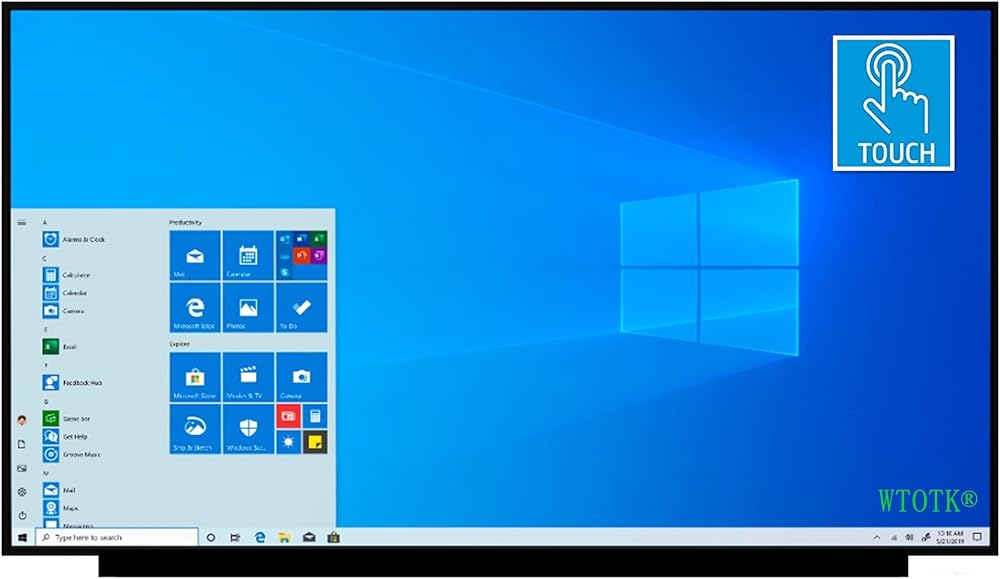Open Alarms & Clock from the app list
Image resolution: width=1000 pixels, height=579 pixels.
click(74, 239)
